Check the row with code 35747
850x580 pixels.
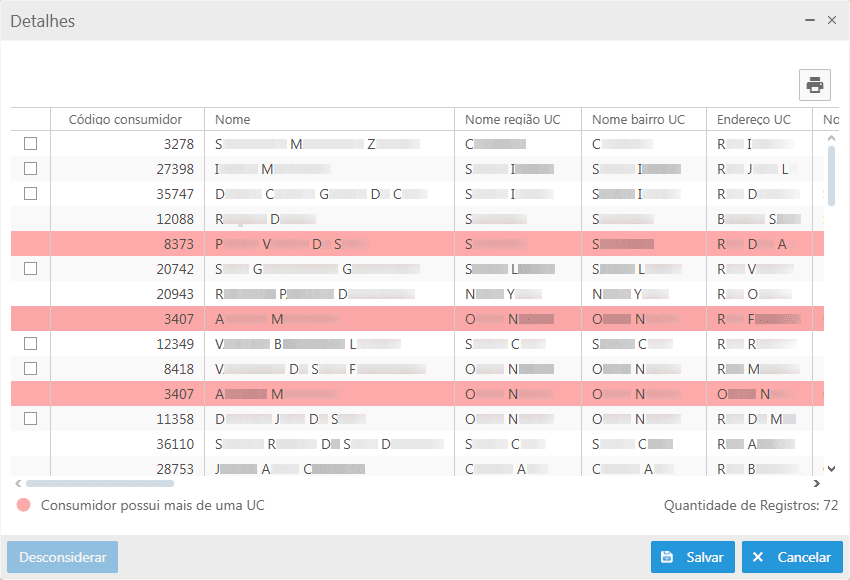(31, 194)
